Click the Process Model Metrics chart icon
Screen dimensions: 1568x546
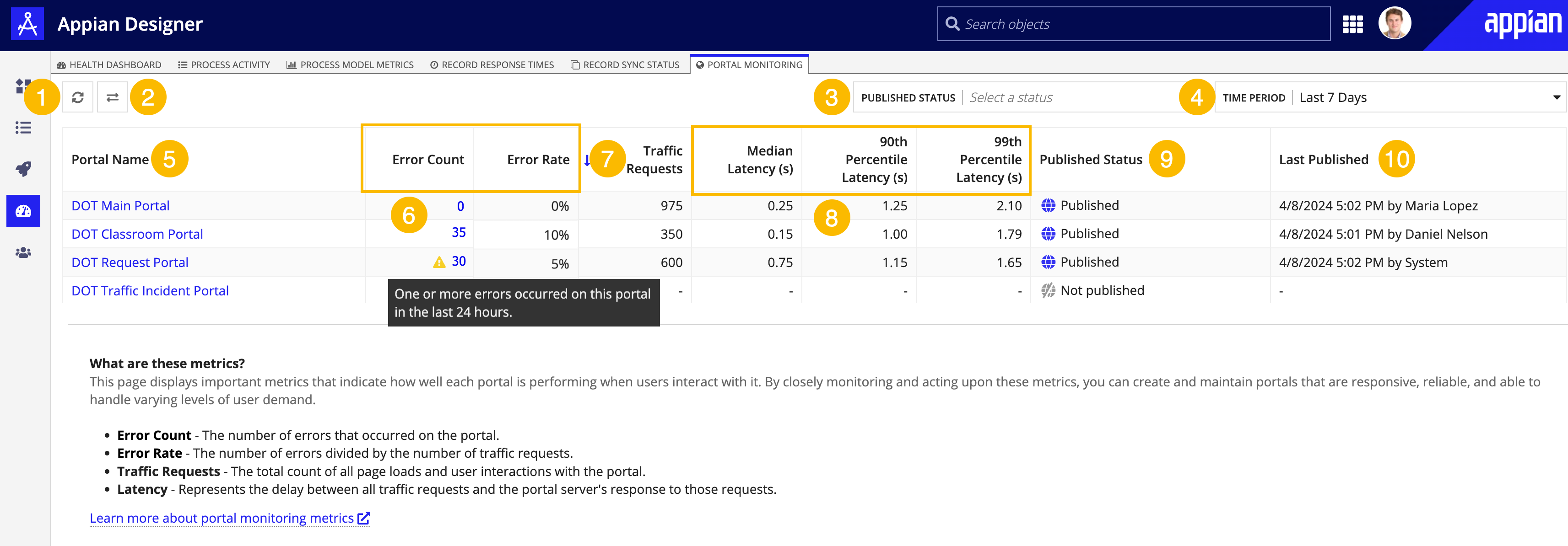click(291, 65)
